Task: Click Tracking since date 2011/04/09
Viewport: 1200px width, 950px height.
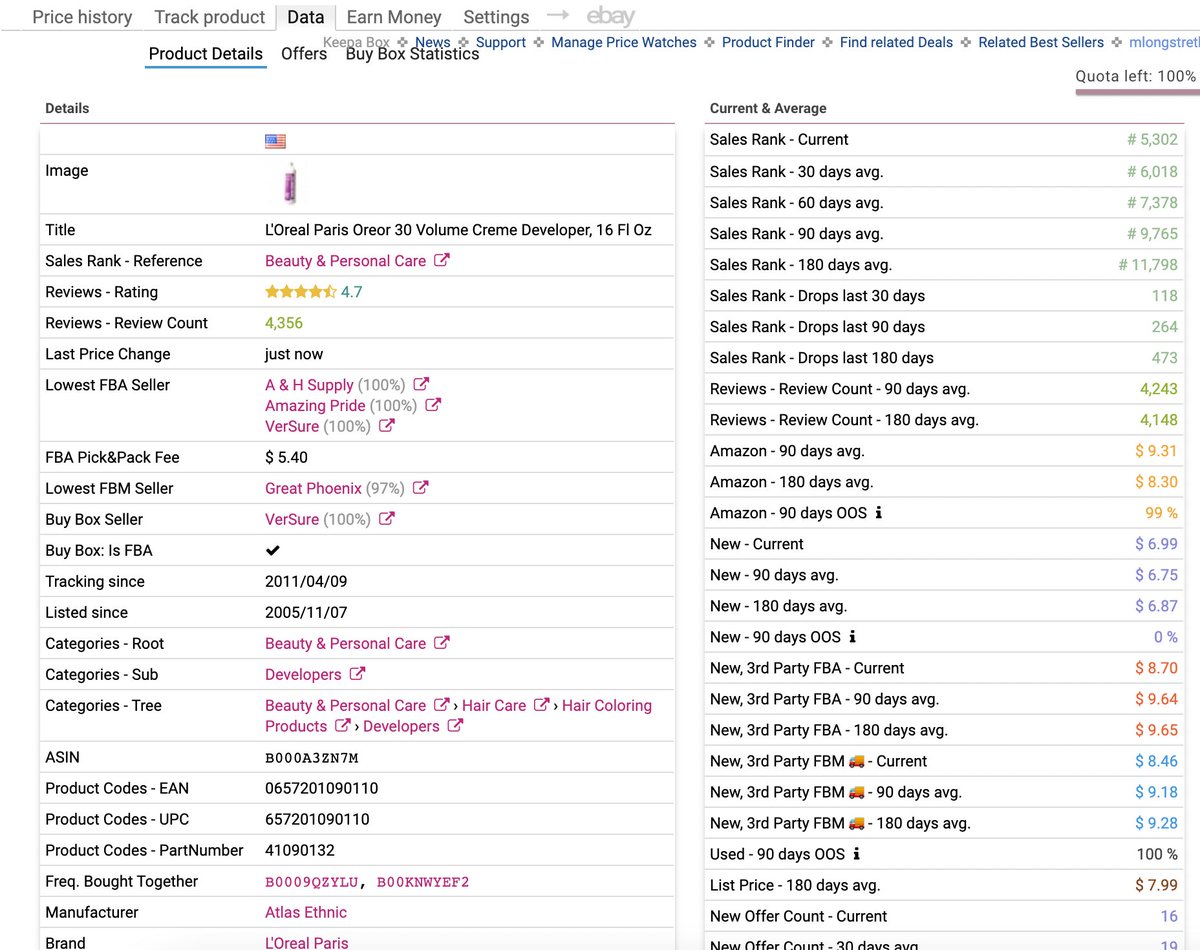Action: (306, 581)
